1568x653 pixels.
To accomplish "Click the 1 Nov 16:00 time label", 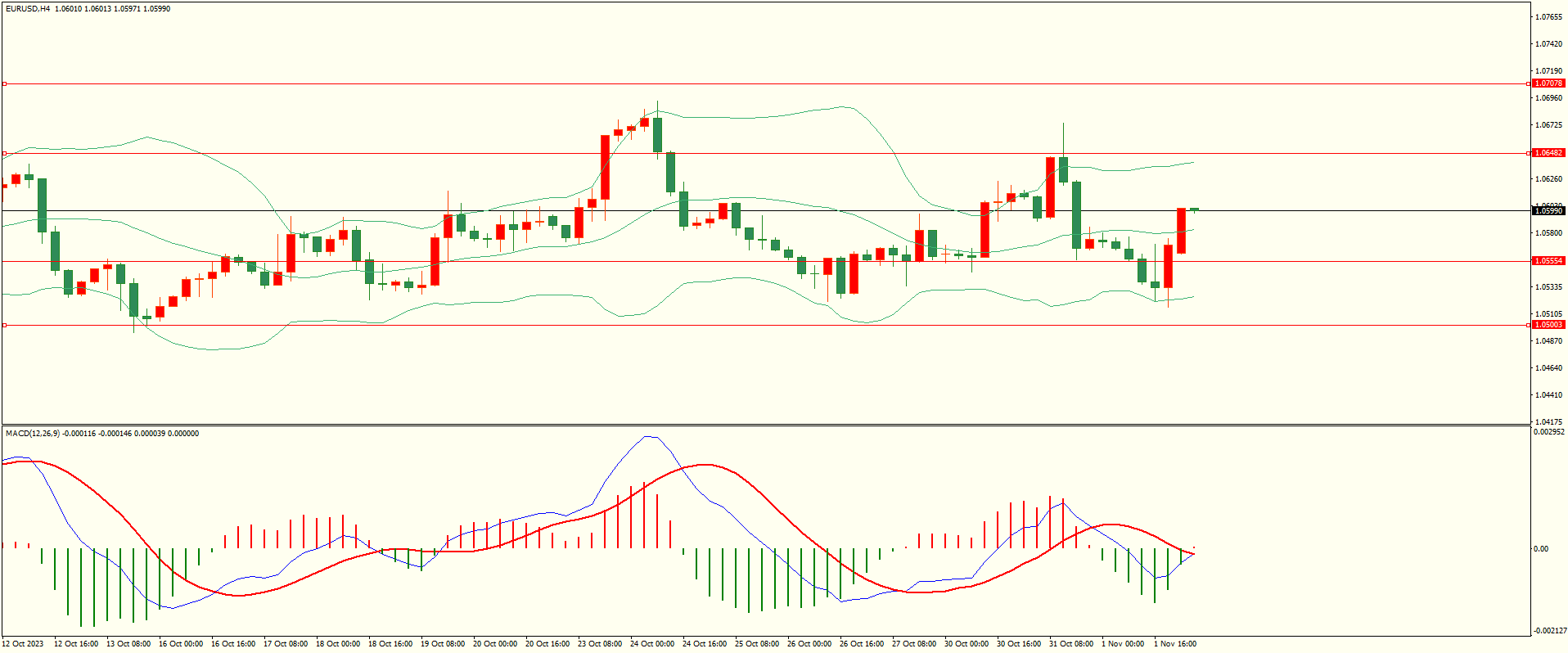I will [1175, 644].
